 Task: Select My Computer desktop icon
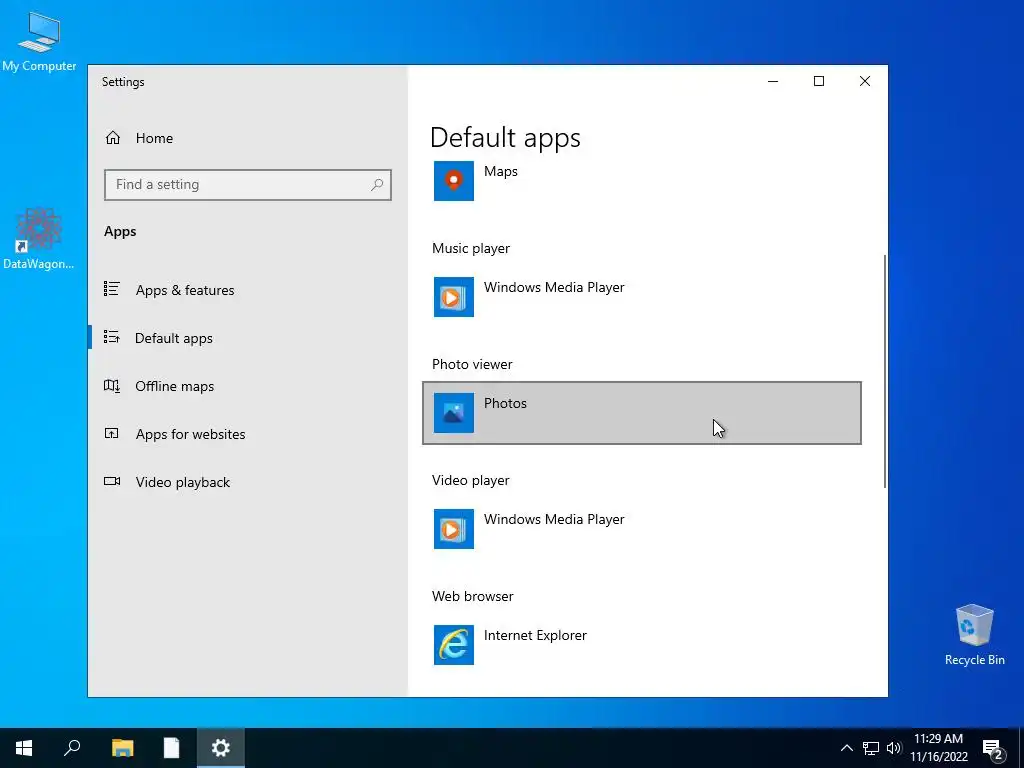click(x=39, y=42)
